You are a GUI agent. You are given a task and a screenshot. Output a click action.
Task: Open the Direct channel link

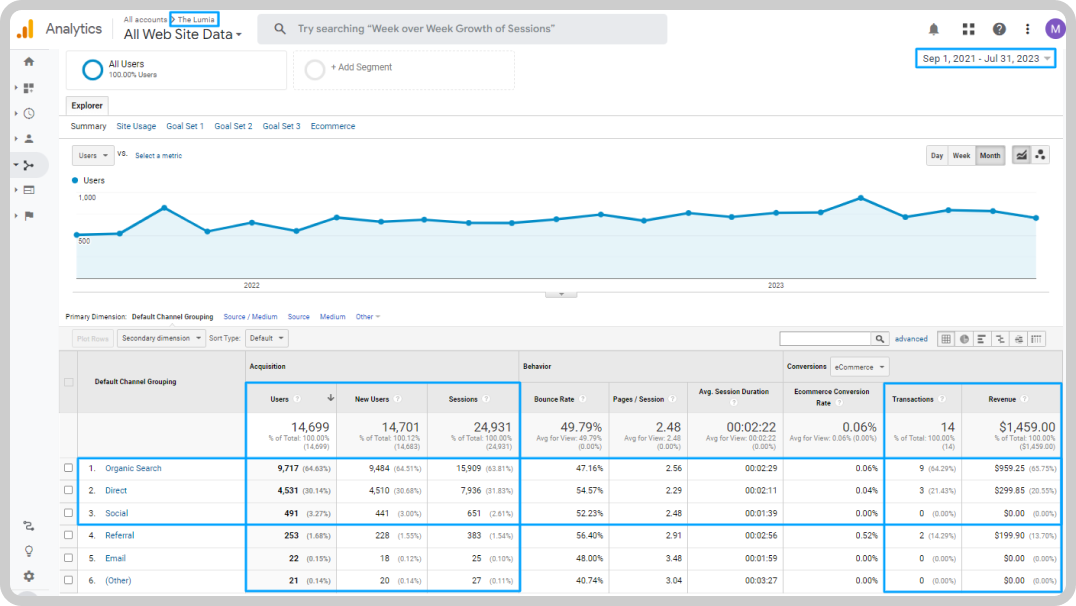click(116, 491)
